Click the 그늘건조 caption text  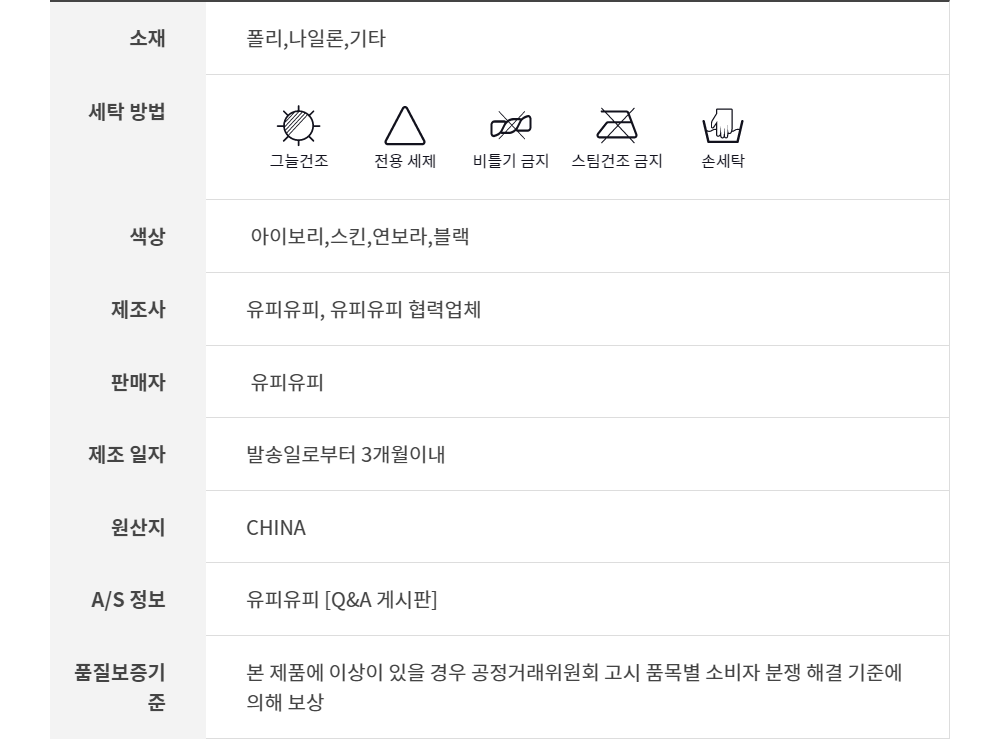(x=298, y=160)
